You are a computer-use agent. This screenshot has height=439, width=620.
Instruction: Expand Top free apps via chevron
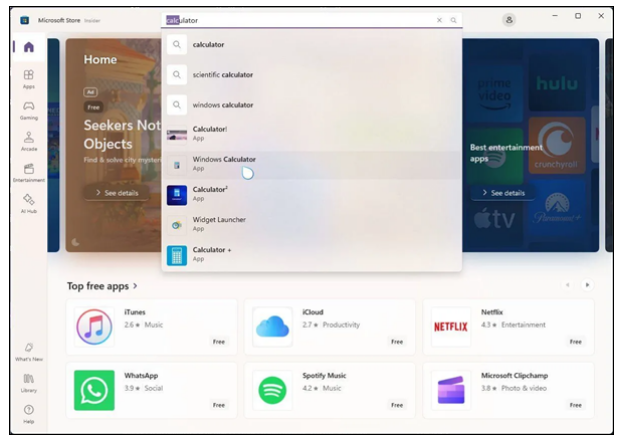(135, 286)
